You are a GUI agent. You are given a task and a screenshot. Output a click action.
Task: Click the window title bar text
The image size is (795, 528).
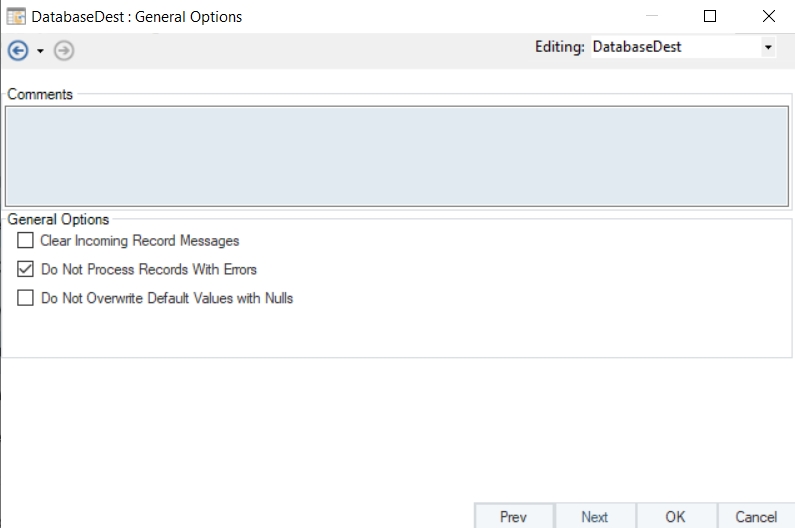pos(137,17)
